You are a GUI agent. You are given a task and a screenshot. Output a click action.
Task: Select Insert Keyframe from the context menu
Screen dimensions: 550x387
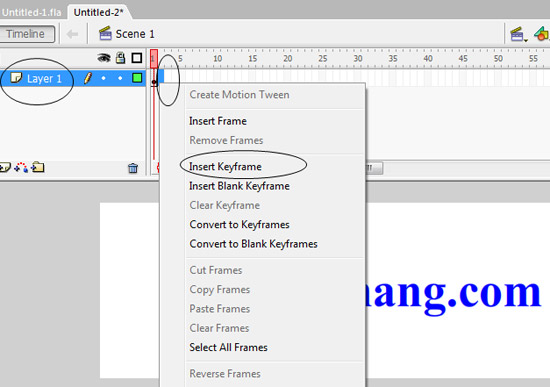225,166
